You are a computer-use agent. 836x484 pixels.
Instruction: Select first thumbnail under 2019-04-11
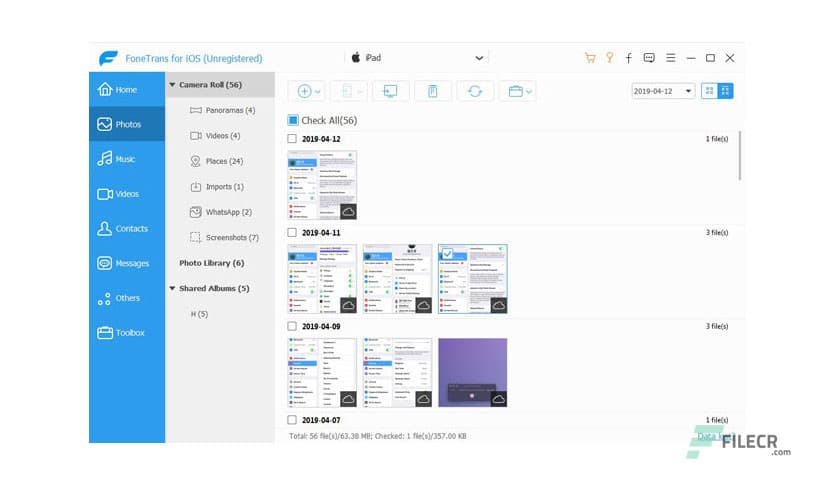coord(322,279)
